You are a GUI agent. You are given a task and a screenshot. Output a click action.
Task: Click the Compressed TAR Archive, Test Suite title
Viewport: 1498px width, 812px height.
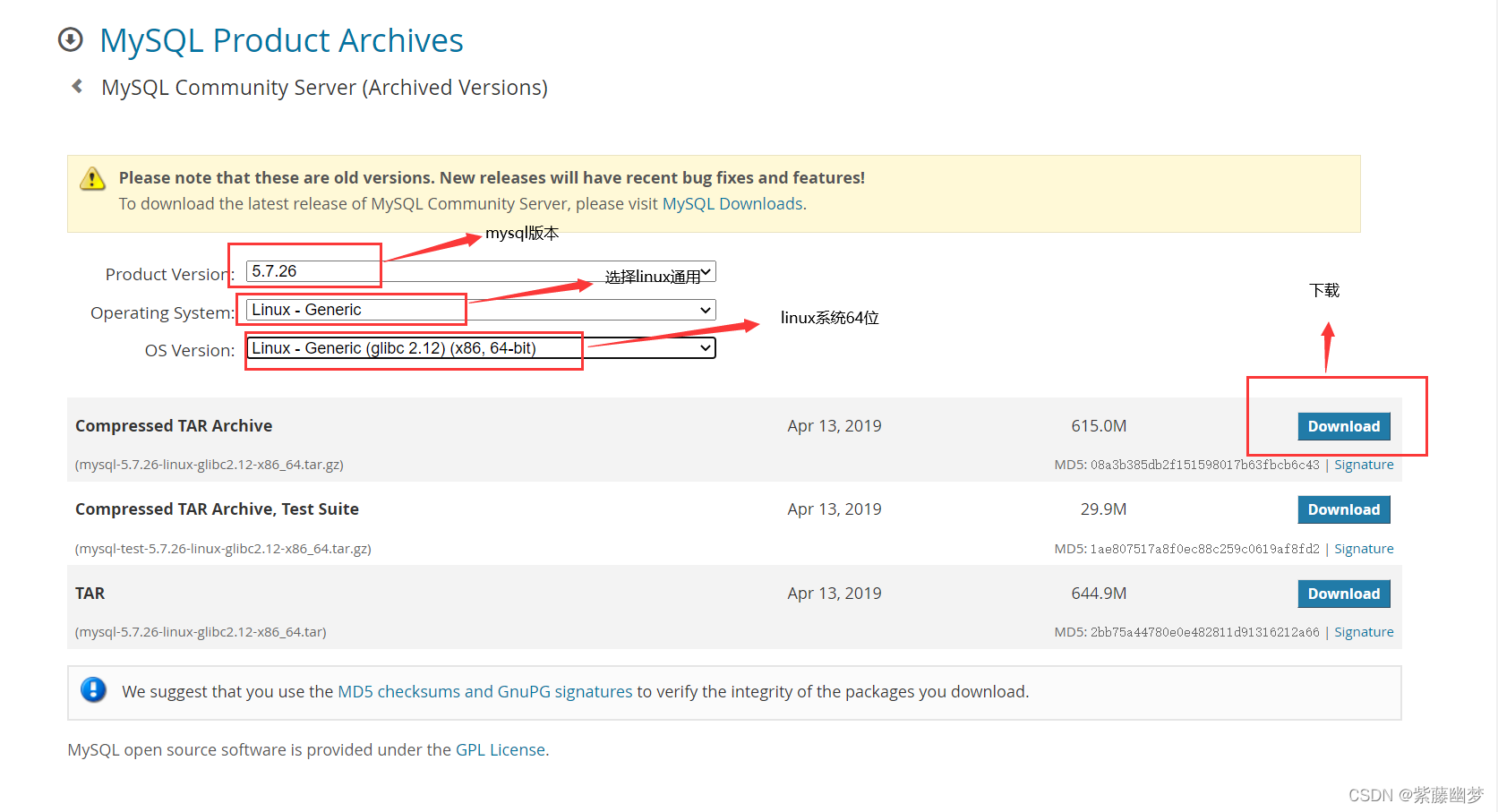217,509
